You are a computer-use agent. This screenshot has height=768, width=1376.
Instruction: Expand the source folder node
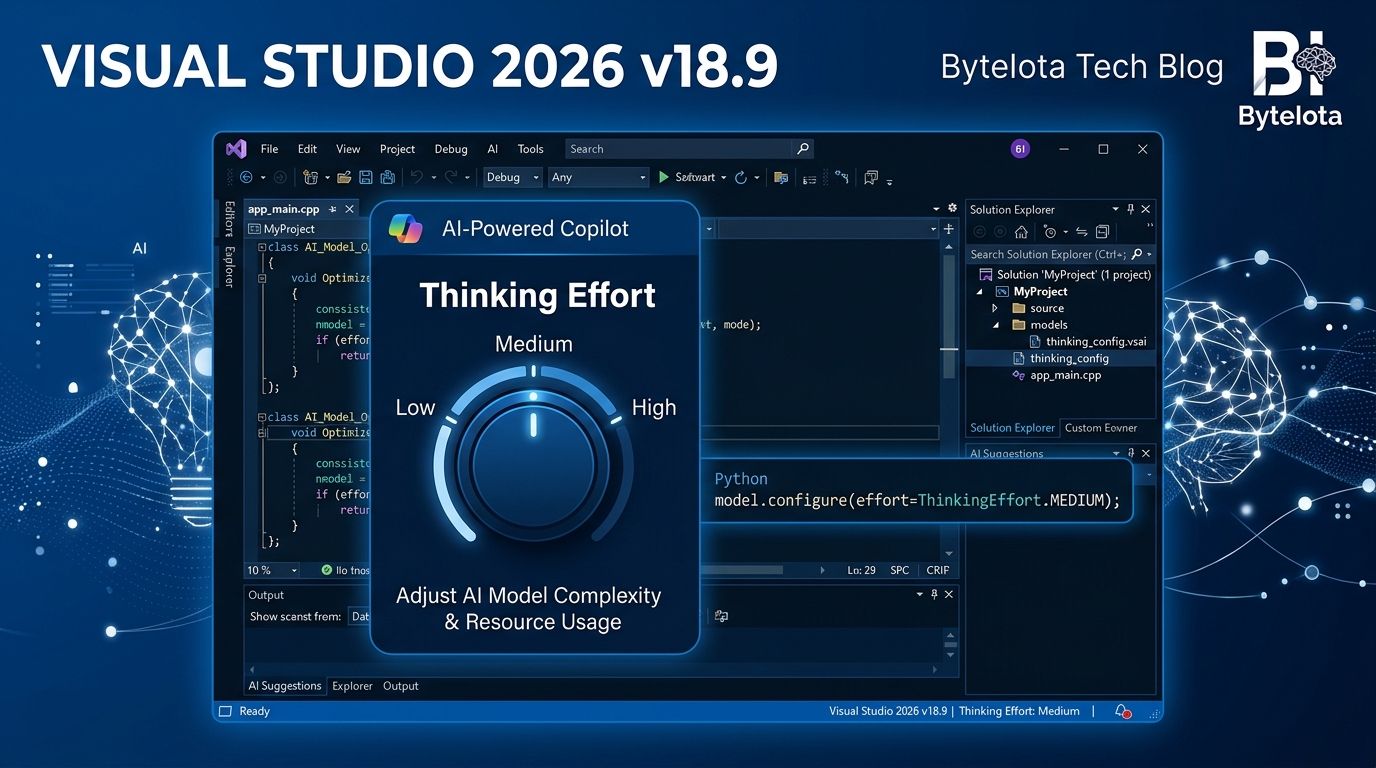click(x=995, y=308)
